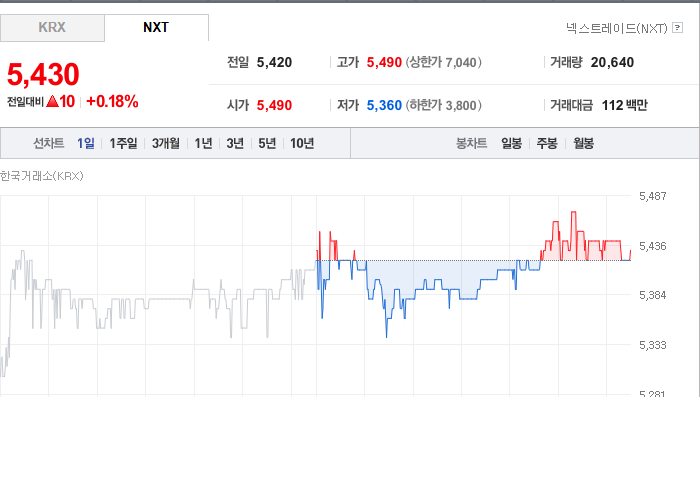Show the 5년 line chart
700x490 pixels.
coord(267,143)
